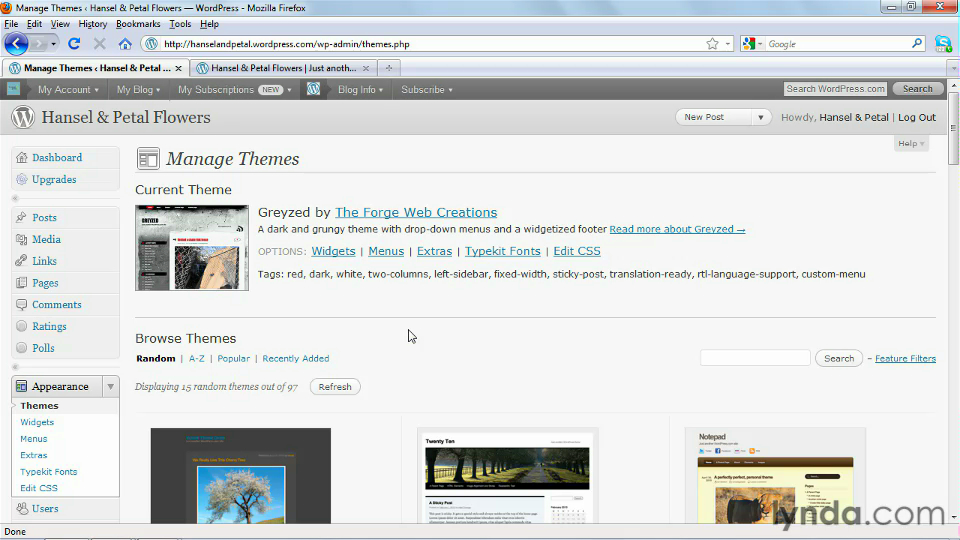Collapse the Appearance menu arrow
This screenshot has height=540, width=960.
[110, 386]
